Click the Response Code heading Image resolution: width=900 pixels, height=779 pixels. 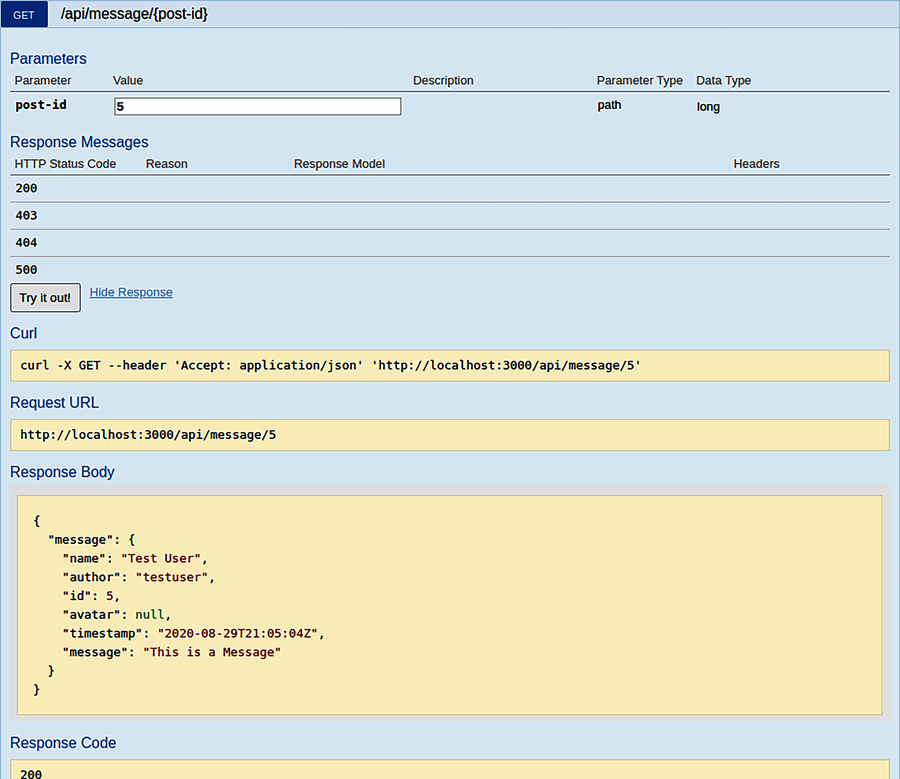(63, 743)
